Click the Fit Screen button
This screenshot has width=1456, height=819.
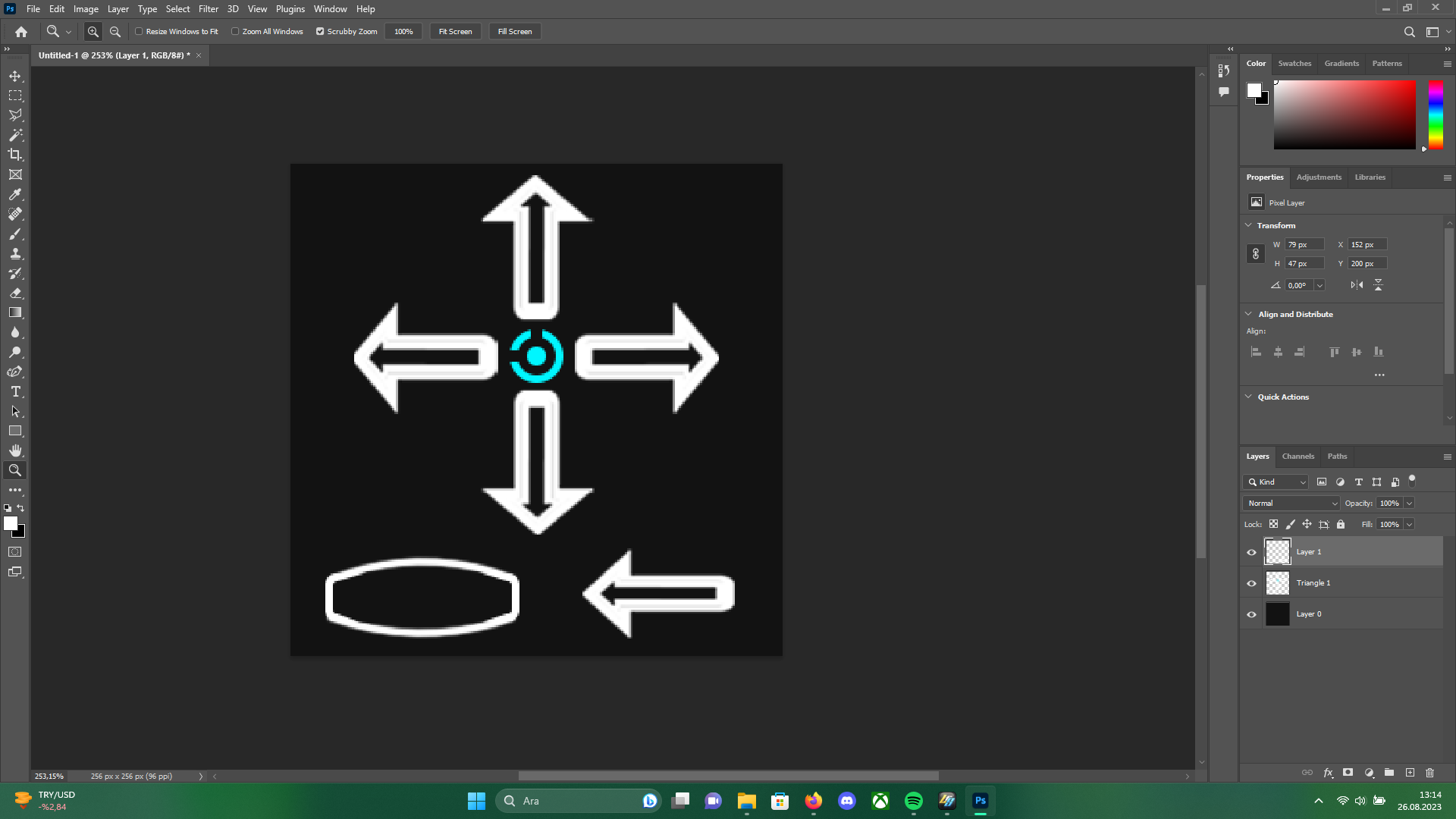coord(455,31)
